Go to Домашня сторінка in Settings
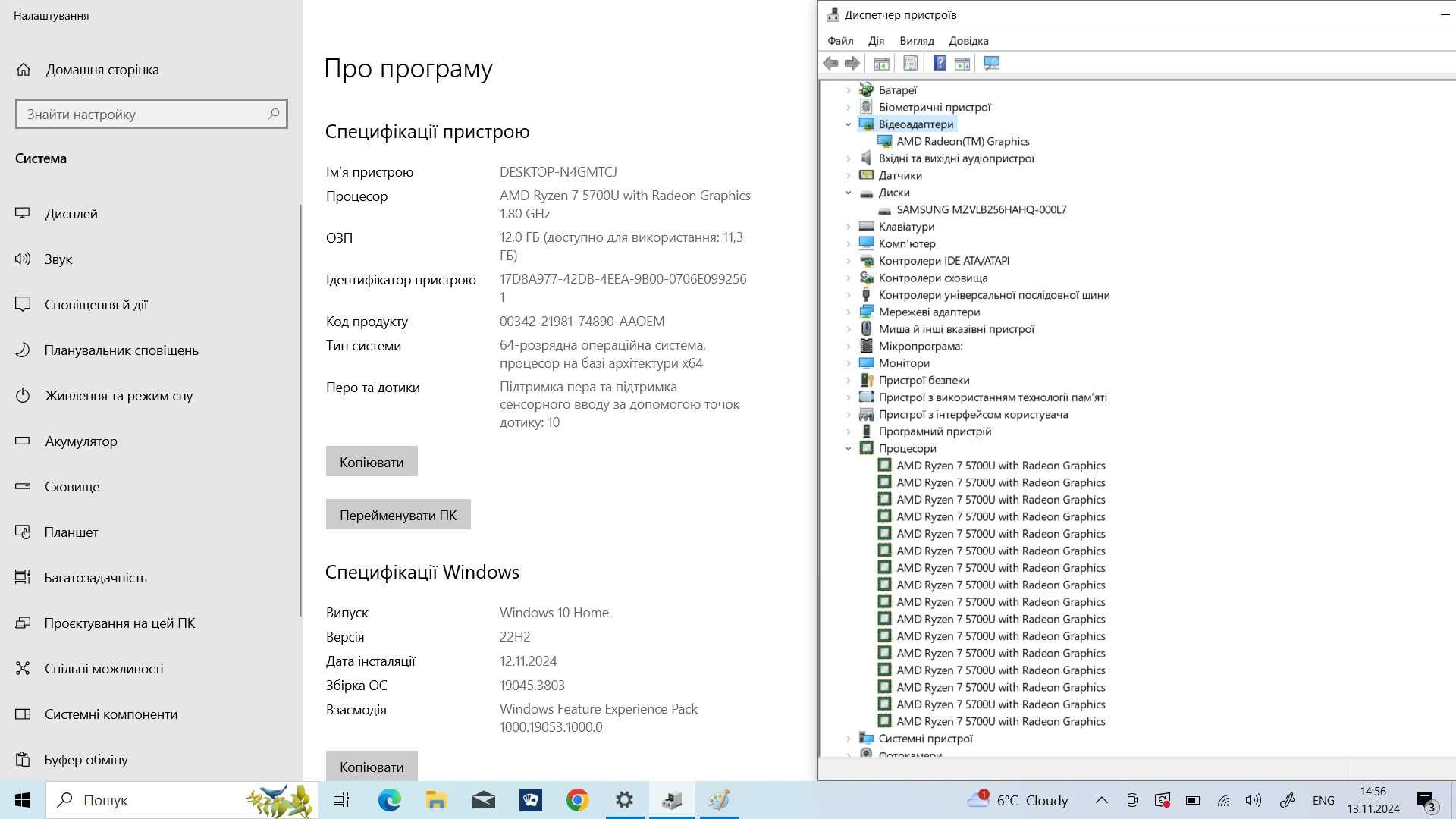Viewport: 1456px width, 819px height. [x=152, y=70]
